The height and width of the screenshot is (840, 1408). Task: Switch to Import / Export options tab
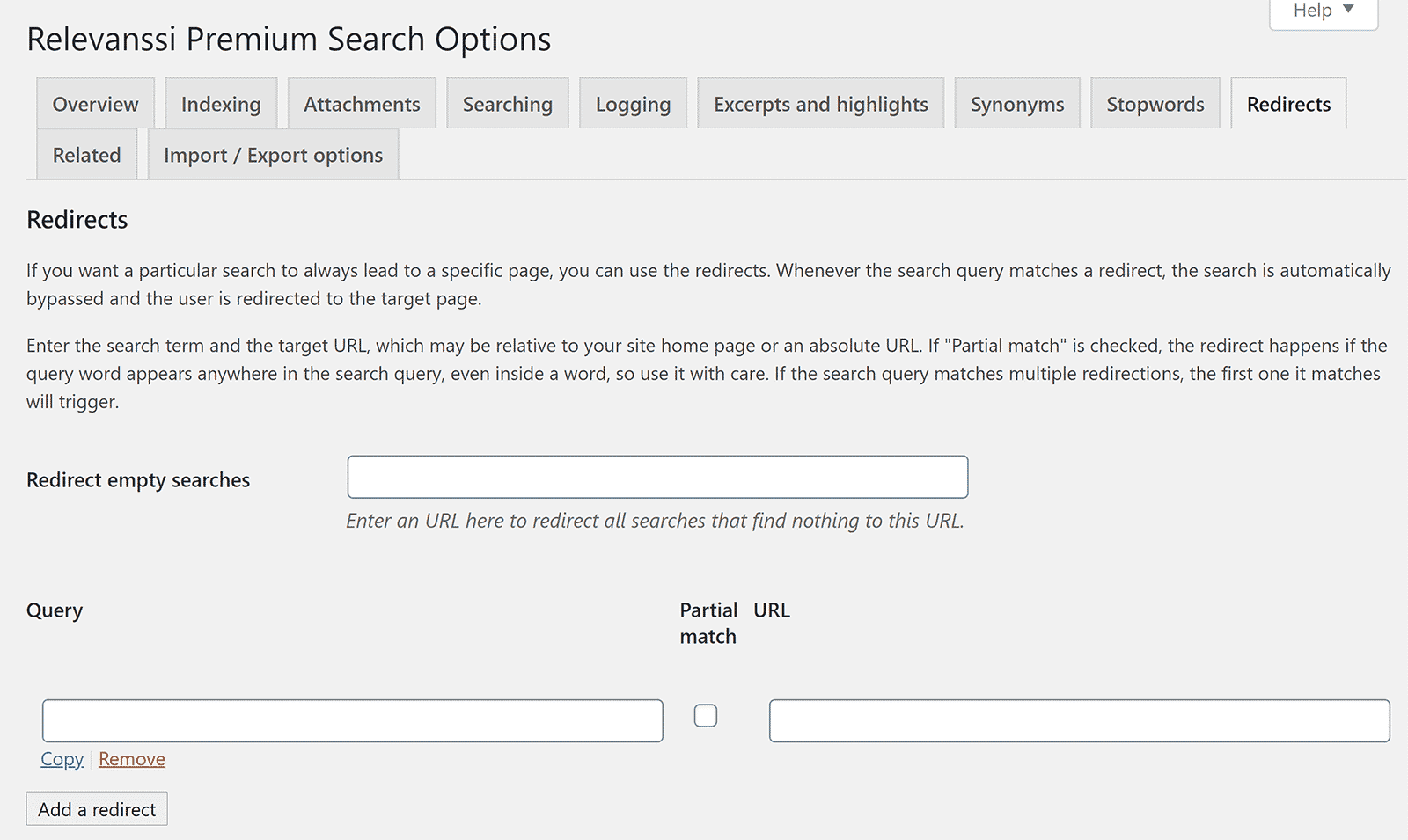pyautogui.click(x=273, y=155)
